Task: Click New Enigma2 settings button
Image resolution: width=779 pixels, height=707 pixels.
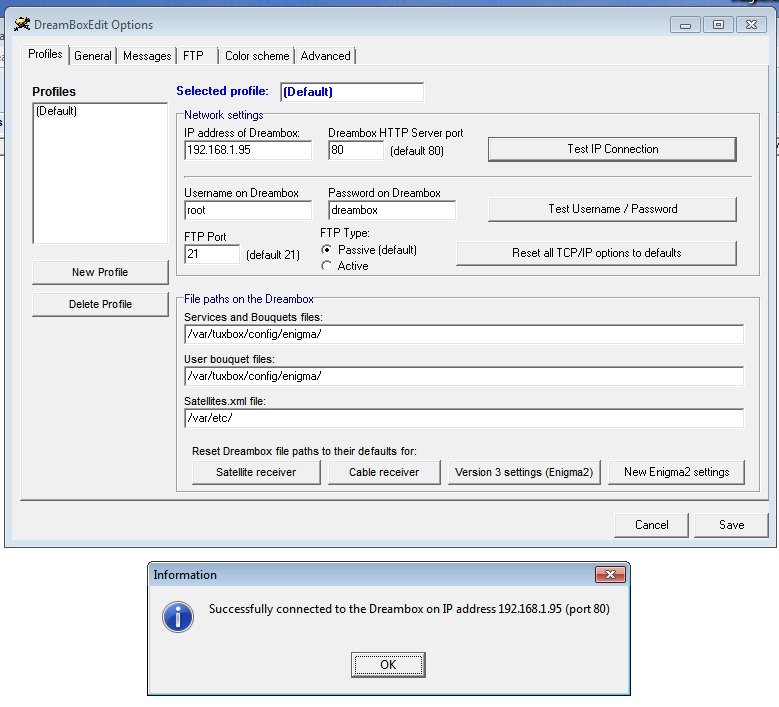Action: coord(677,472)
